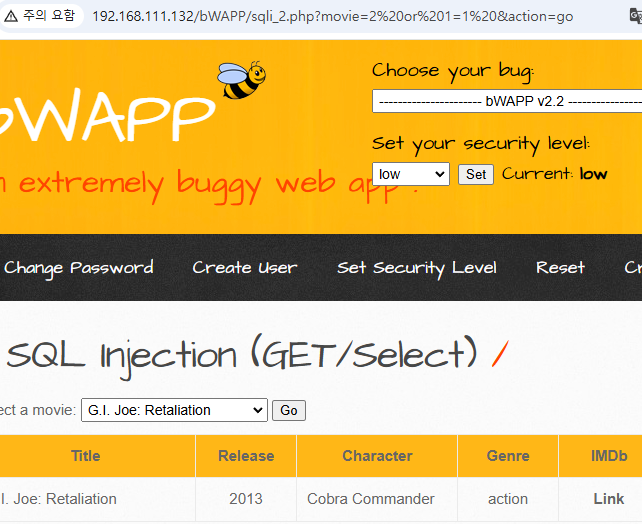642x524 pixels.
Task: Click the Reset menu item
Action: (x=561, y=268)
